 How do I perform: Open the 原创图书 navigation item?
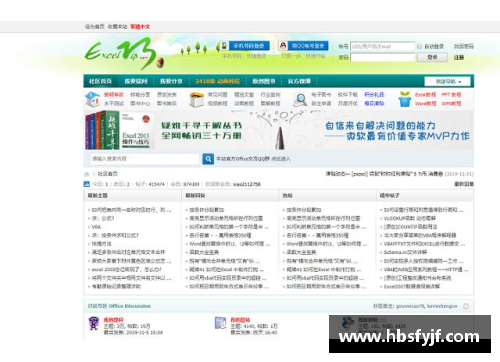coord(264,81)
